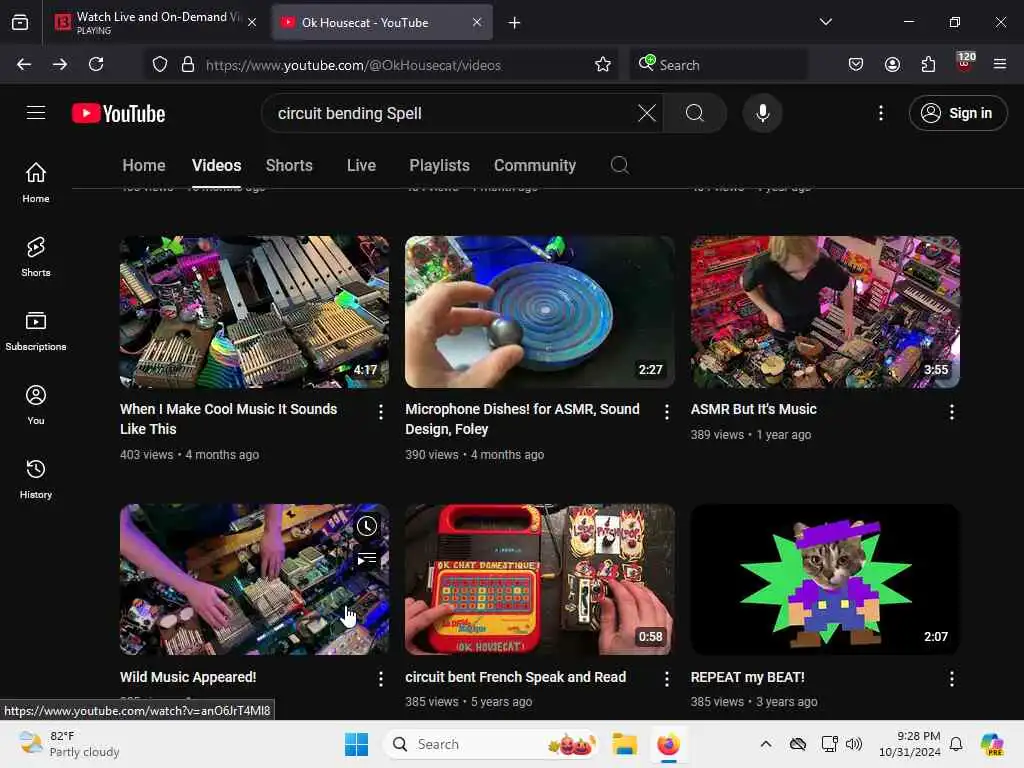Open the You section in sidebar
The height and width of the screenshot is (768, 1024).
coord(36,405)
